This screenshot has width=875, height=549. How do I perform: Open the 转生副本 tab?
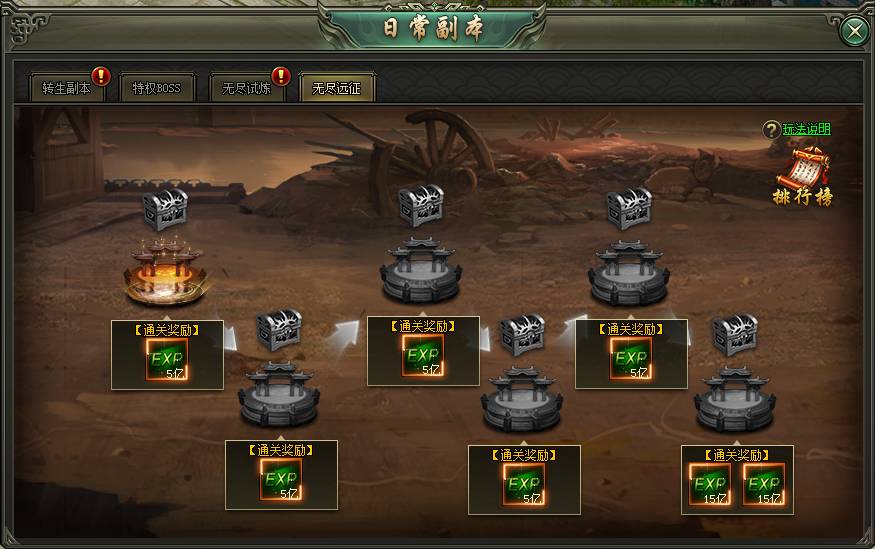(67, 88)
